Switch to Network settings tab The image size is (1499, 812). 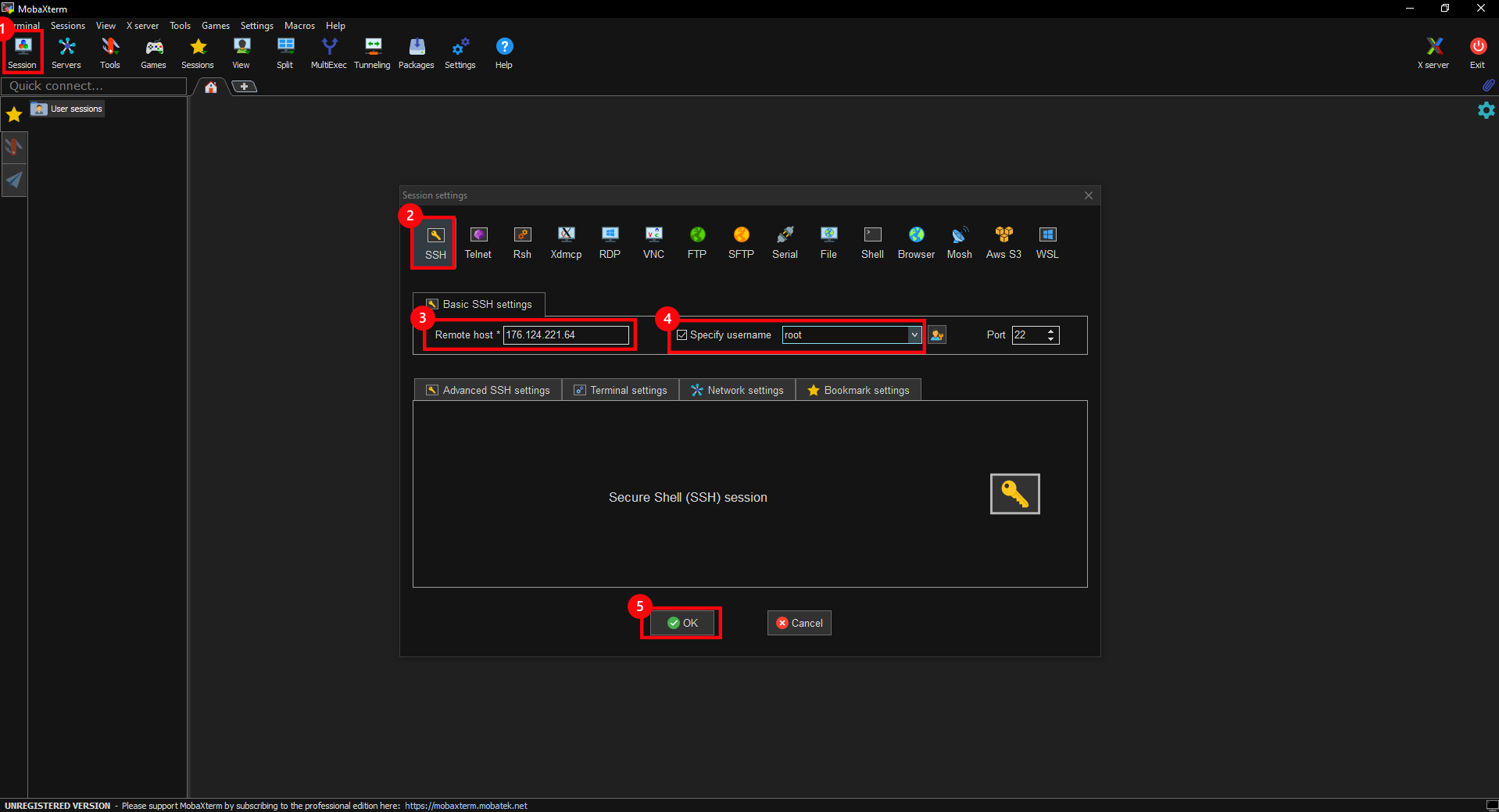tap(737, 390)
